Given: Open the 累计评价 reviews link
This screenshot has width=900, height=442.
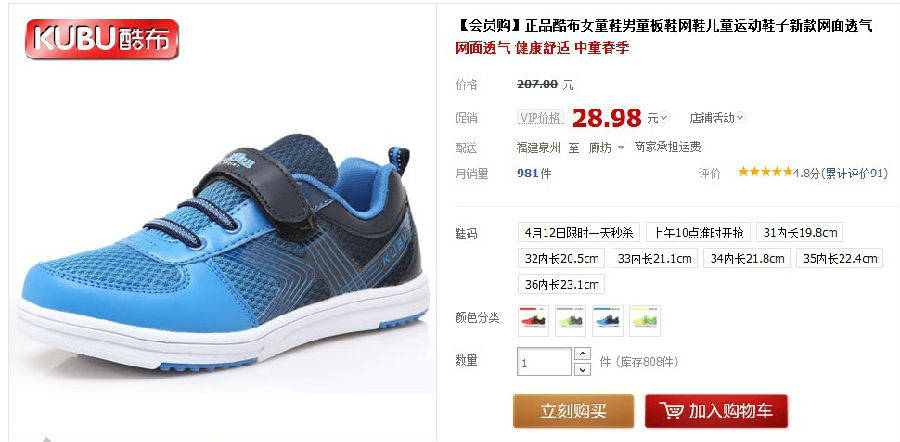Looking at the screenshot, I should point(856,173).
